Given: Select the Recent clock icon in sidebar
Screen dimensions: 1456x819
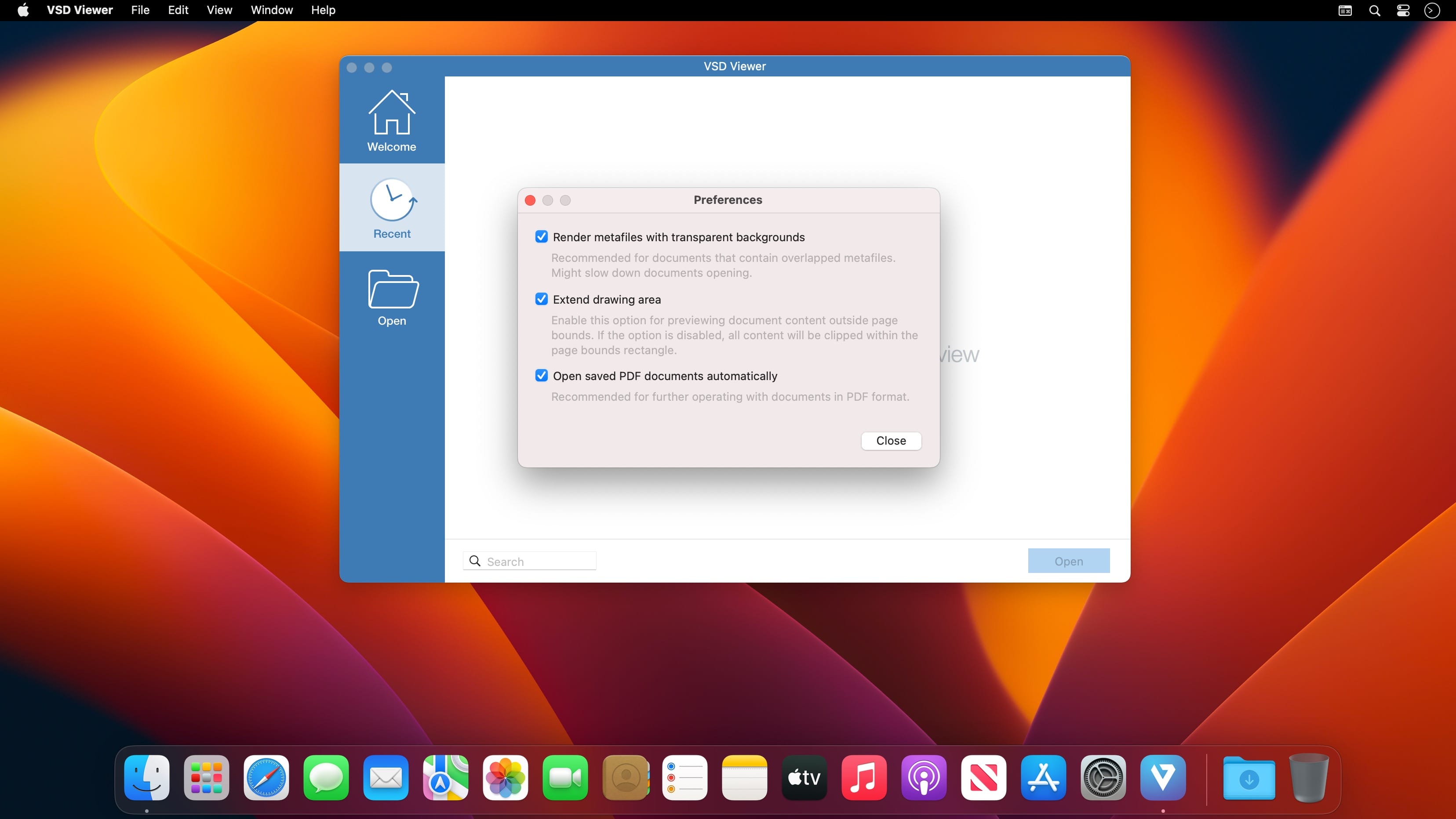Looking at the screenshot, I should point(393,200).
